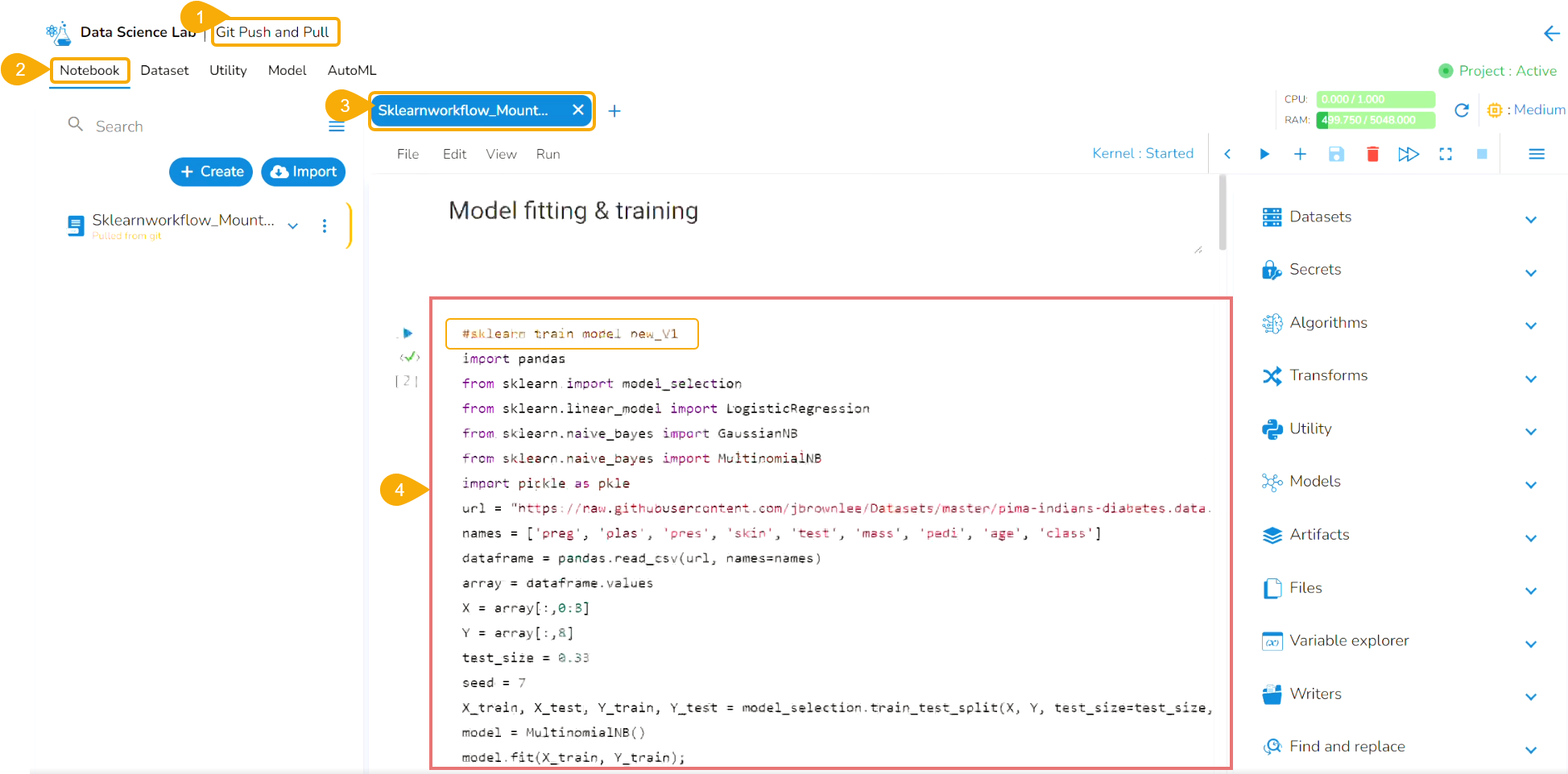Click the Algorithms panel icon

(1272, 323)
